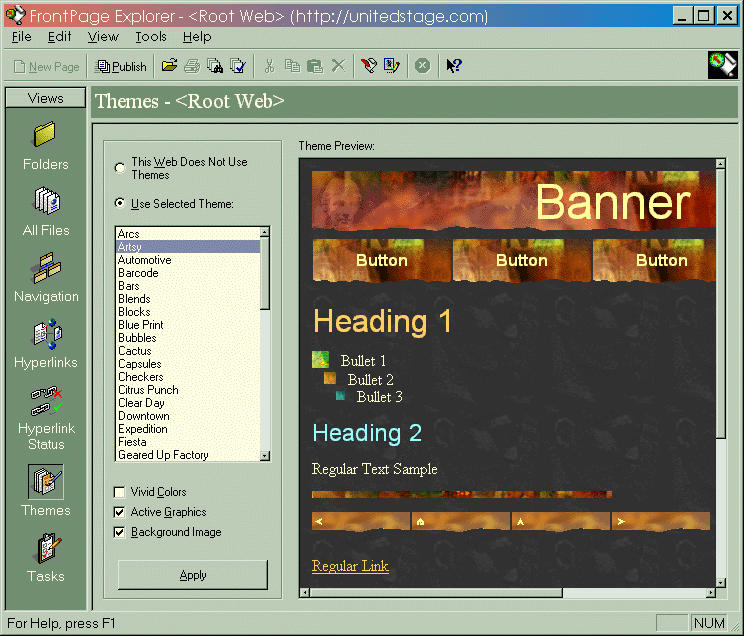Open the Help menu

pyautogui.click(x=197, y=37)
